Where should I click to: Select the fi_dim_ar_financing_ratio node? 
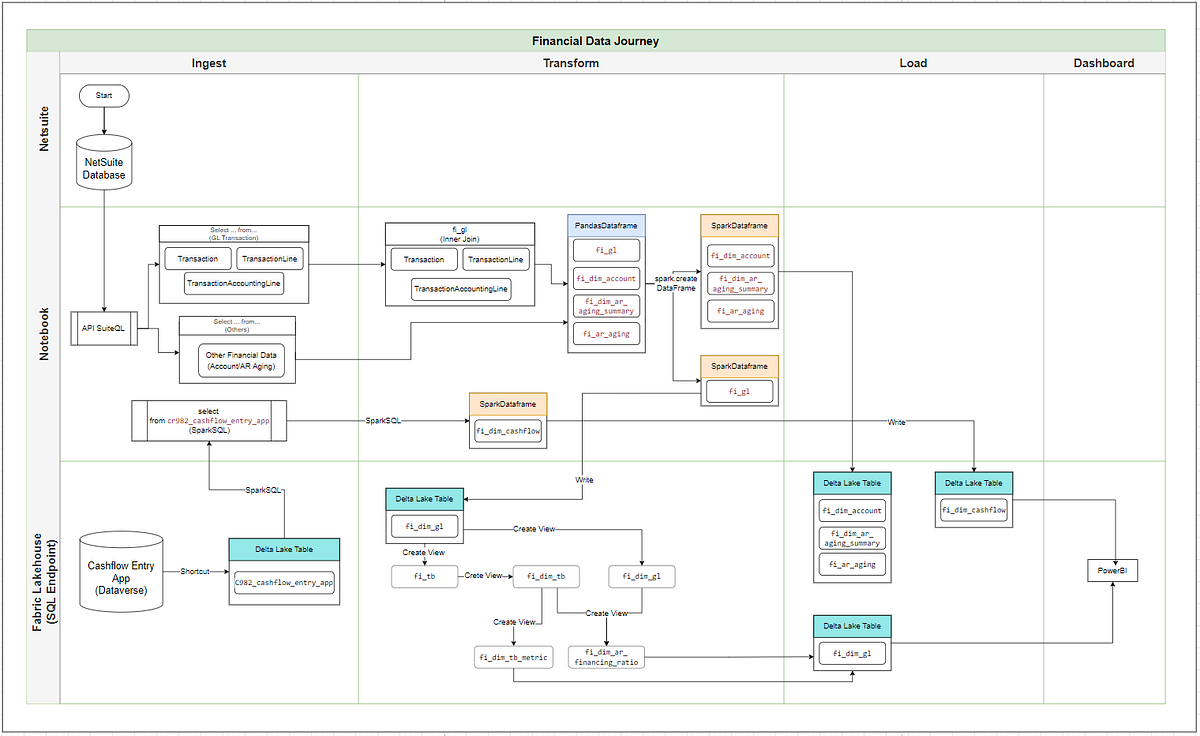605,656
